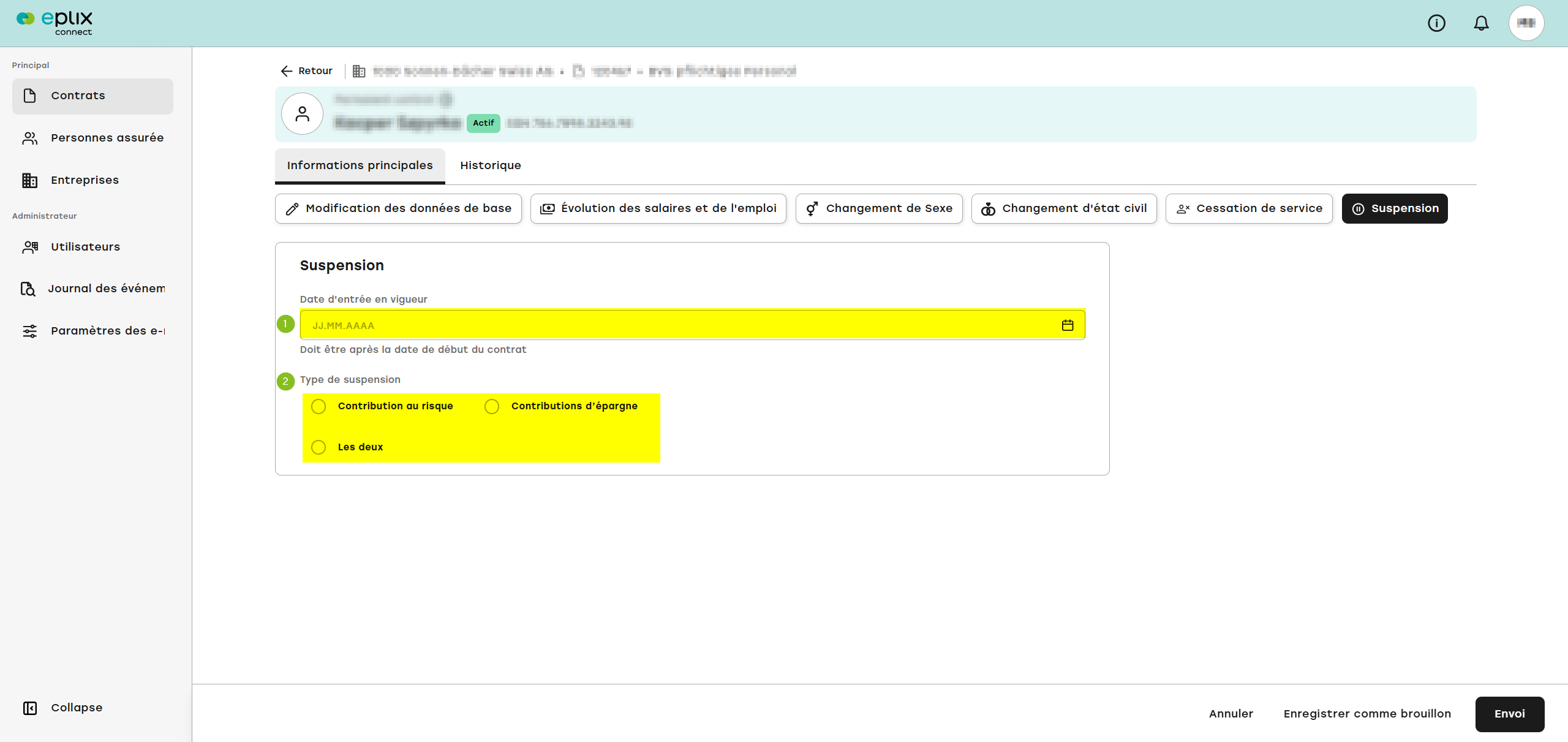Click text 'Doit être après la date de début du contrat'

click(413, 350)
